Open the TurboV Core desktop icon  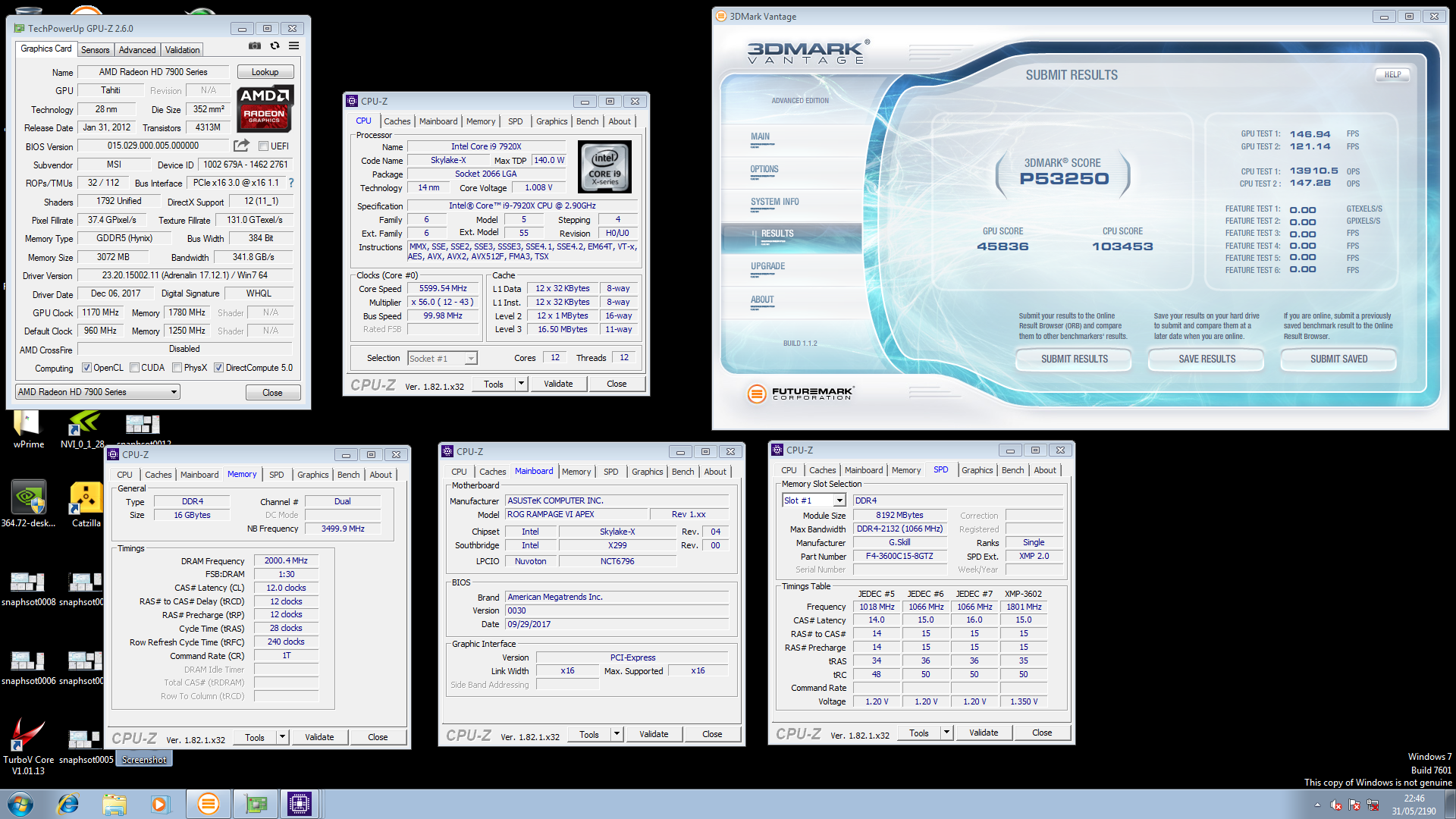28,747
